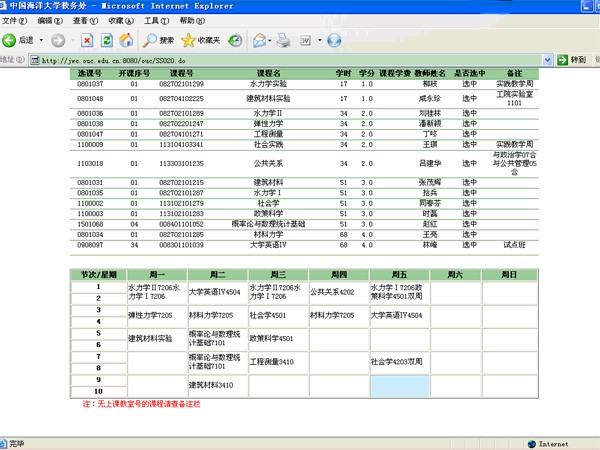Image resolution: width=600 pixels, height=450 pixels.
Task: Click the Mail toolbar icon
Action: [258, 40]
